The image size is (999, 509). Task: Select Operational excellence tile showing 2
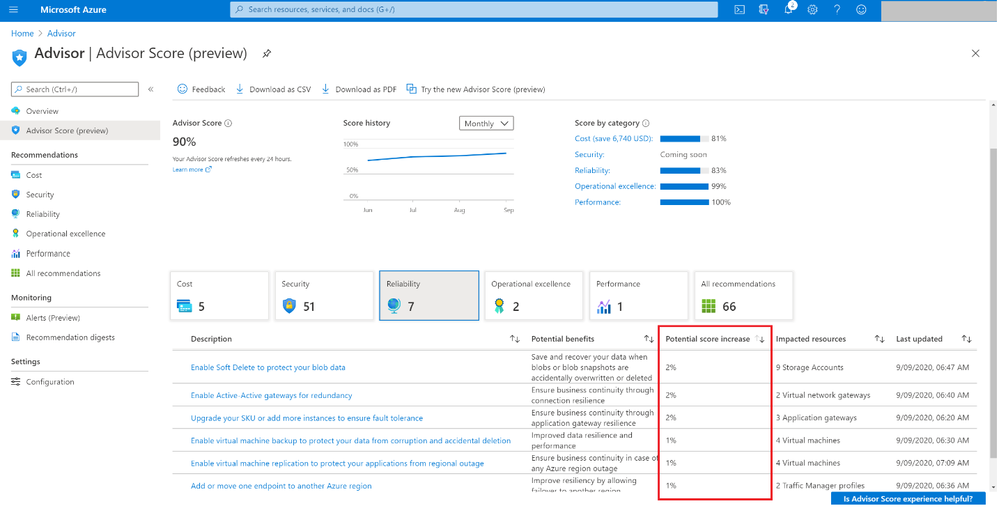coord(534,296)
